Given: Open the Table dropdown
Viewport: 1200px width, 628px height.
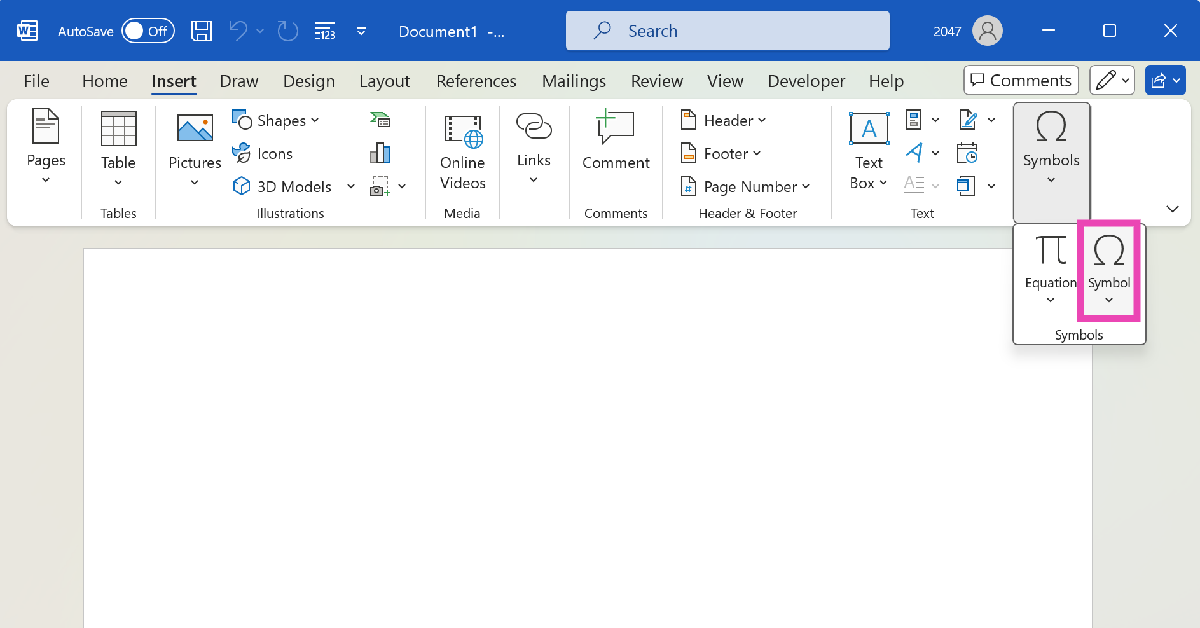Looking at the screenshot, I should pyautogui.click(x=118, y=150).
